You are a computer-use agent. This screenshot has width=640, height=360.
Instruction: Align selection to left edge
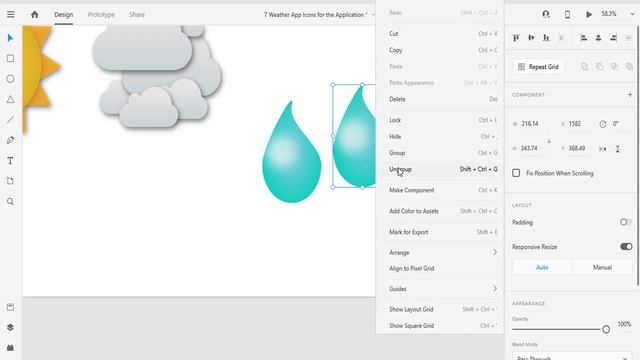coord(584,38)
